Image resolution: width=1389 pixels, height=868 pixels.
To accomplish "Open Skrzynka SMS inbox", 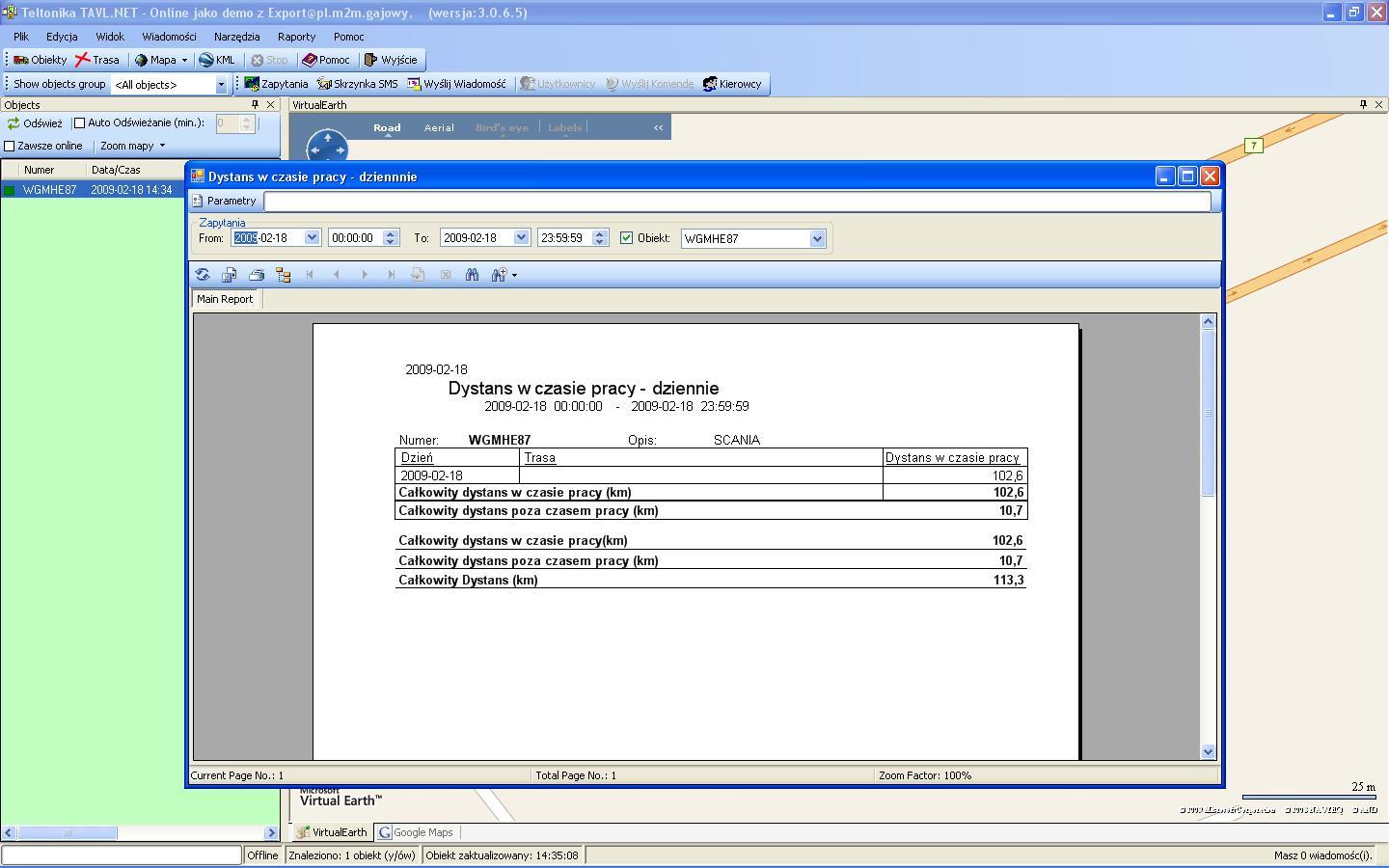I will click(x=357, y=84).
